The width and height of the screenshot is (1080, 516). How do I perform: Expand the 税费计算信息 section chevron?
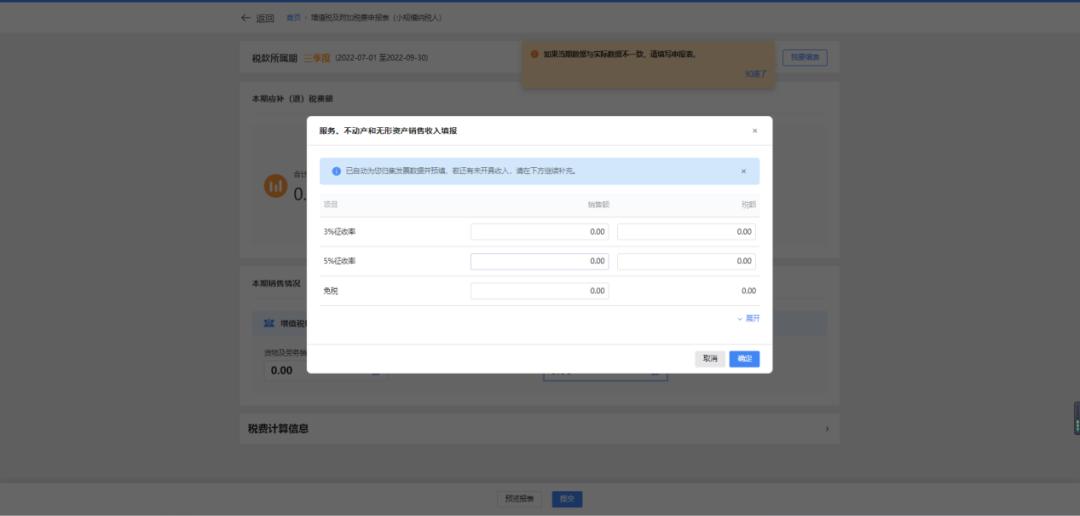(826, 429)
